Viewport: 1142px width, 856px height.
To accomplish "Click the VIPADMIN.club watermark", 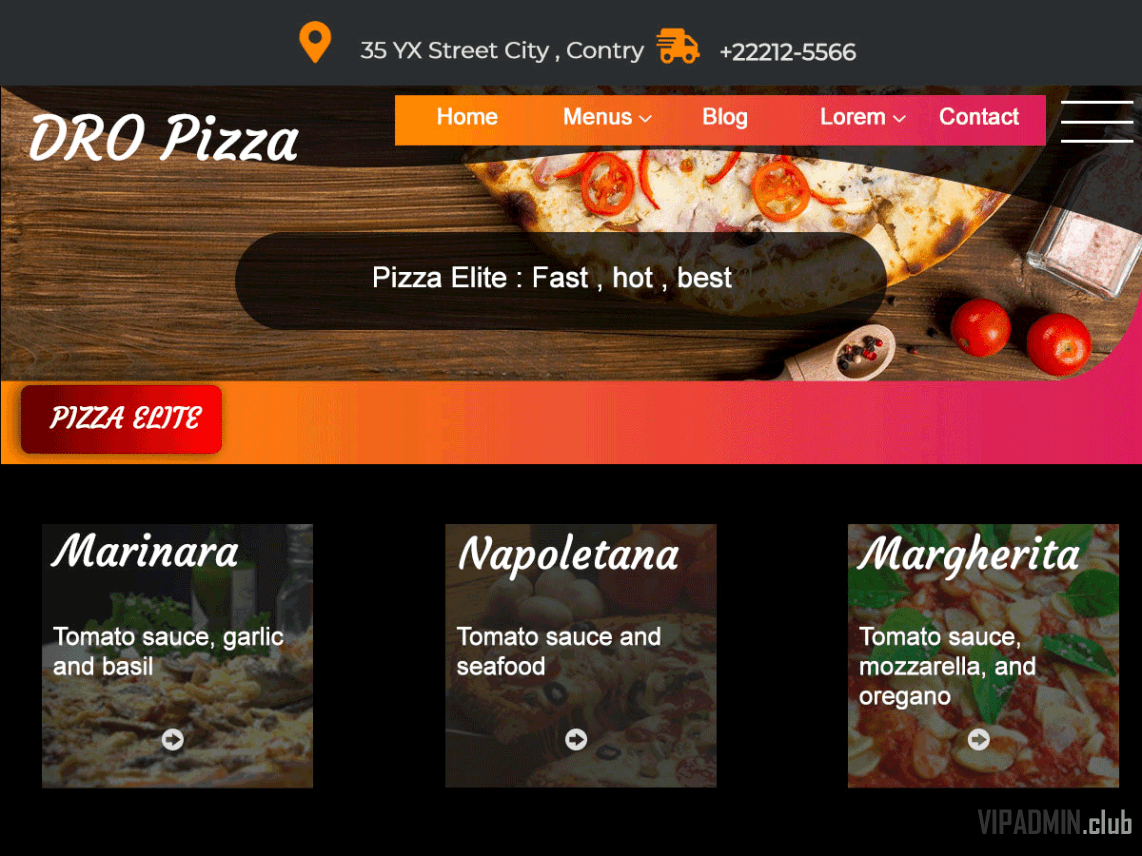I will [x=1055, y=822].
